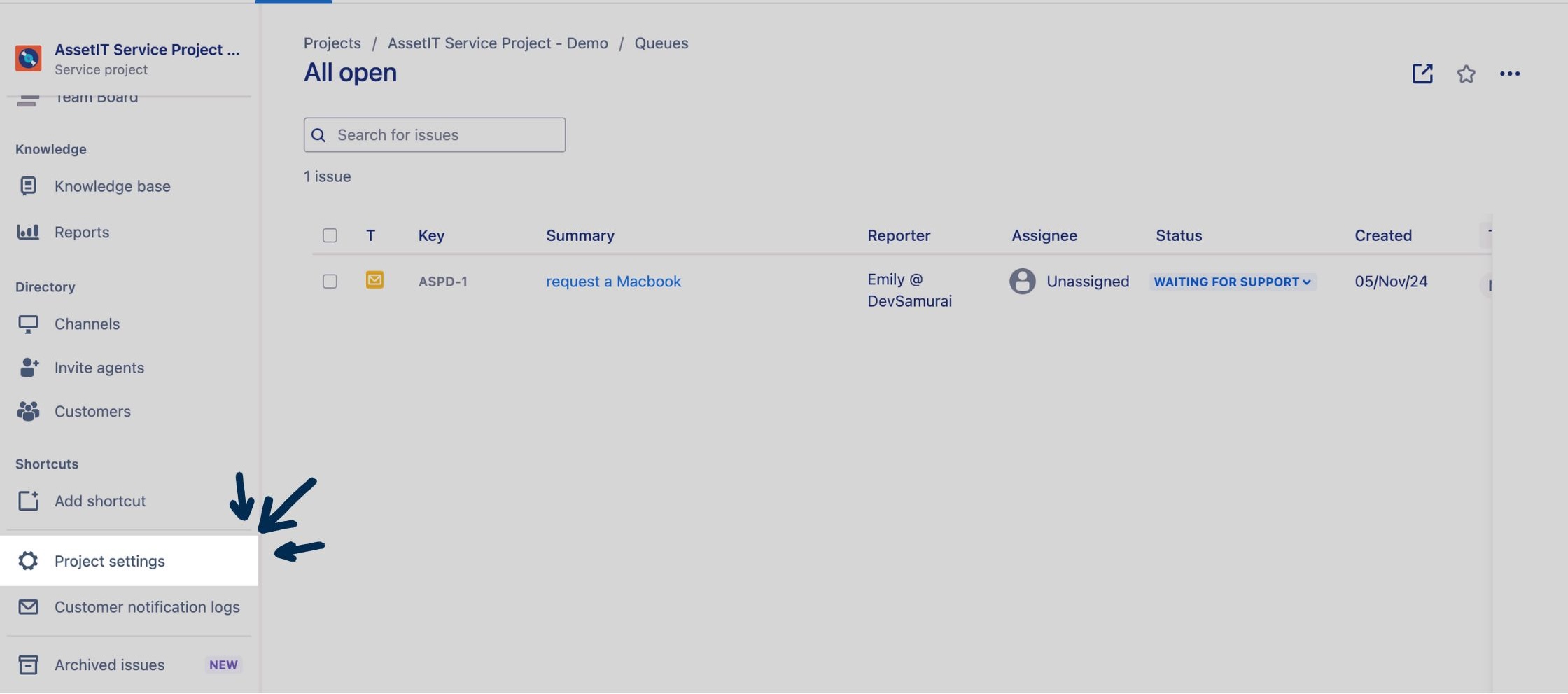View the Customers directory
Viewport: 1568px width, 694px height.
click(92, 411)
